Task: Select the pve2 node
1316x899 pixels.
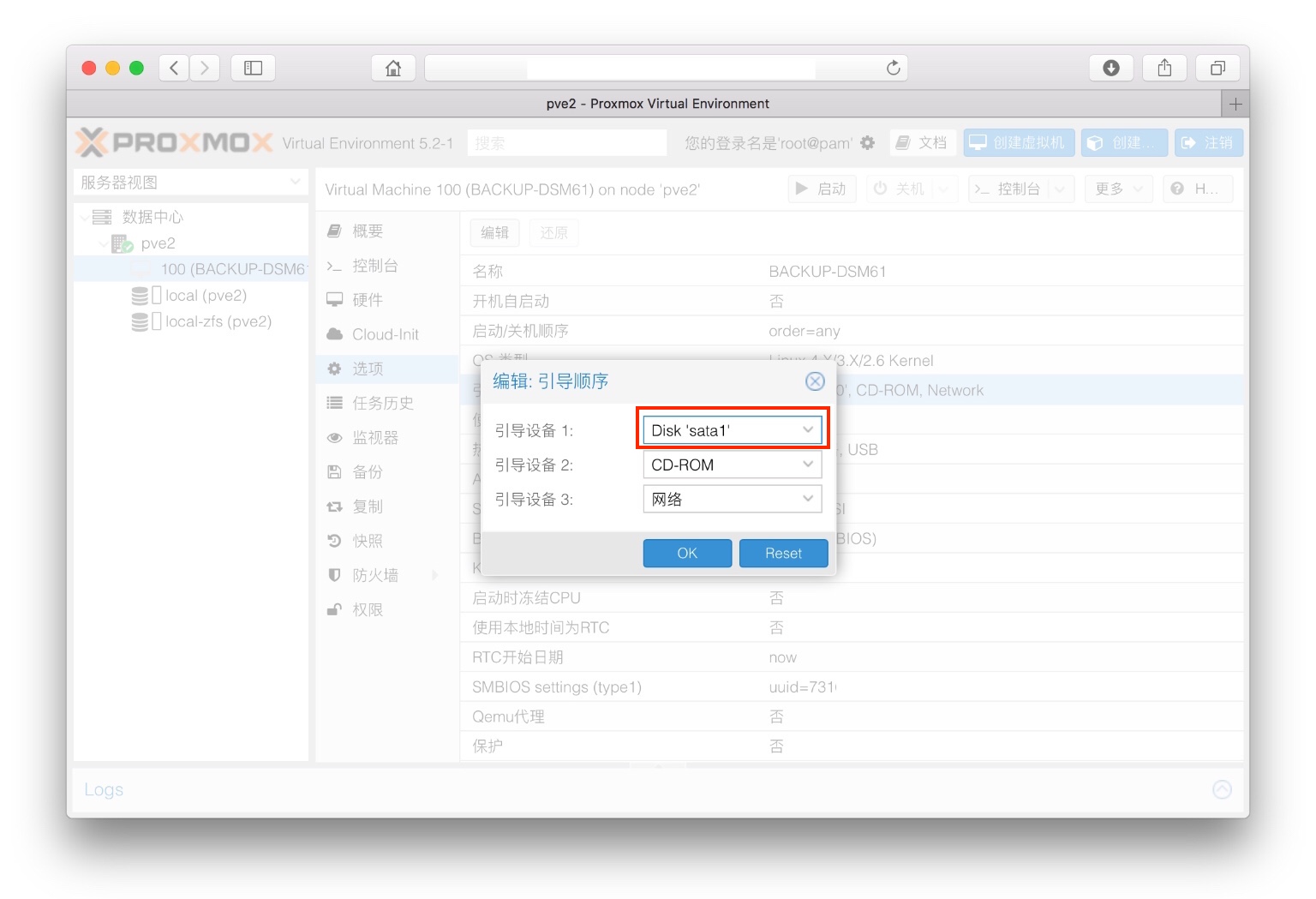Action: (x=157, y=243)
